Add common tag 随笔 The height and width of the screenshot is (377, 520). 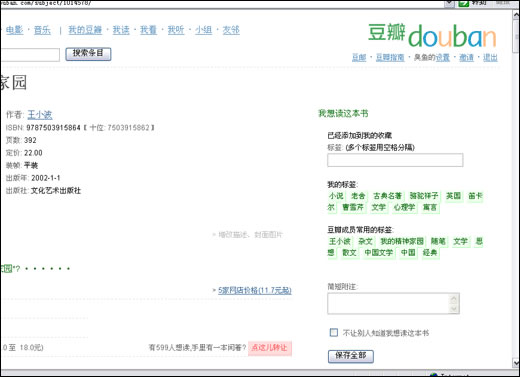pyautogui.click(x=438, y=241)
